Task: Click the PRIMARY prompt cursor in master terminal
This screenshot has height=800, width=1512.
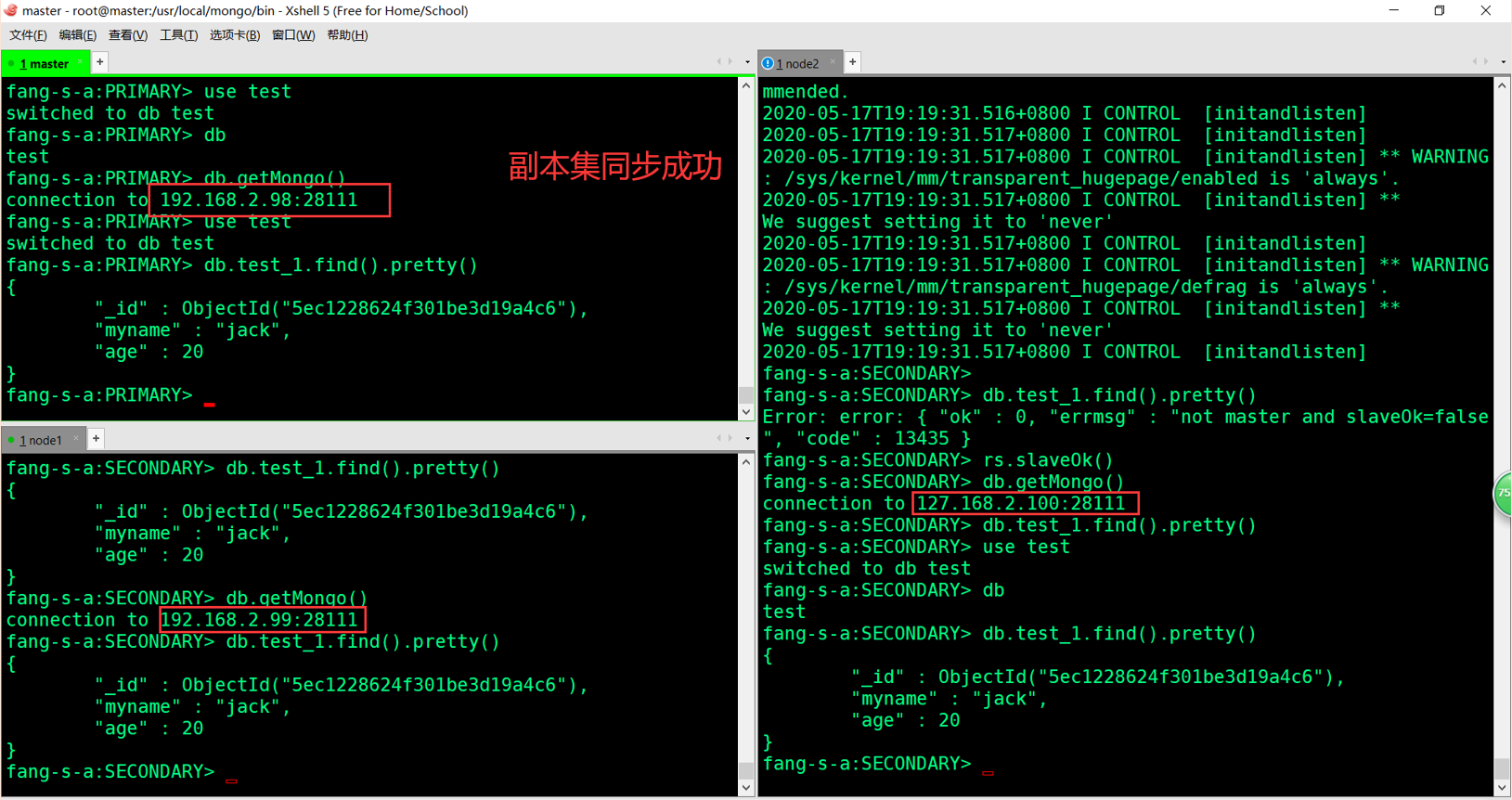Action: click(210, 402)
